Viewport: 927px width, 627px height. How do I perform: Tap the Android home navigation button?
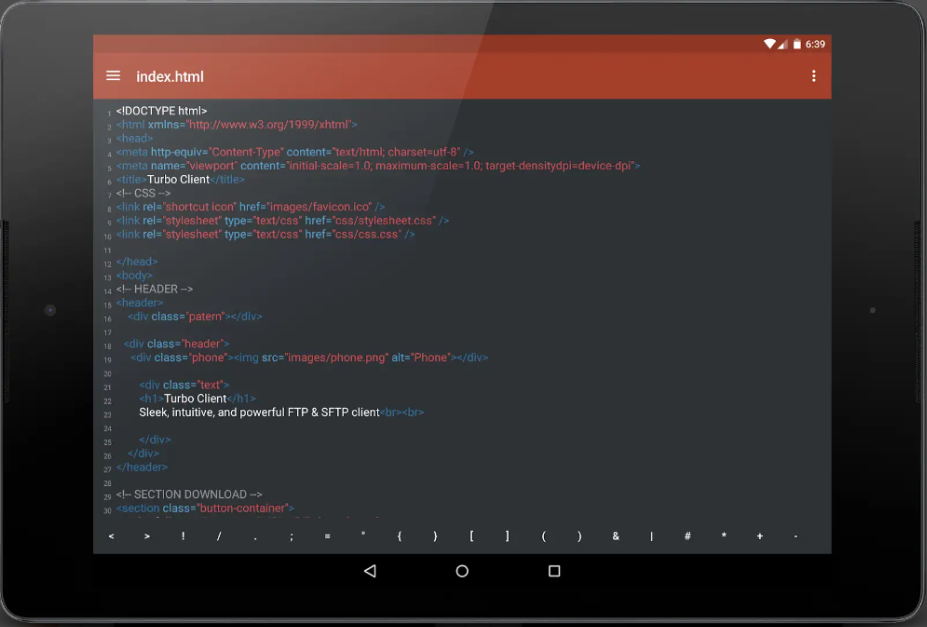point(462,571)
